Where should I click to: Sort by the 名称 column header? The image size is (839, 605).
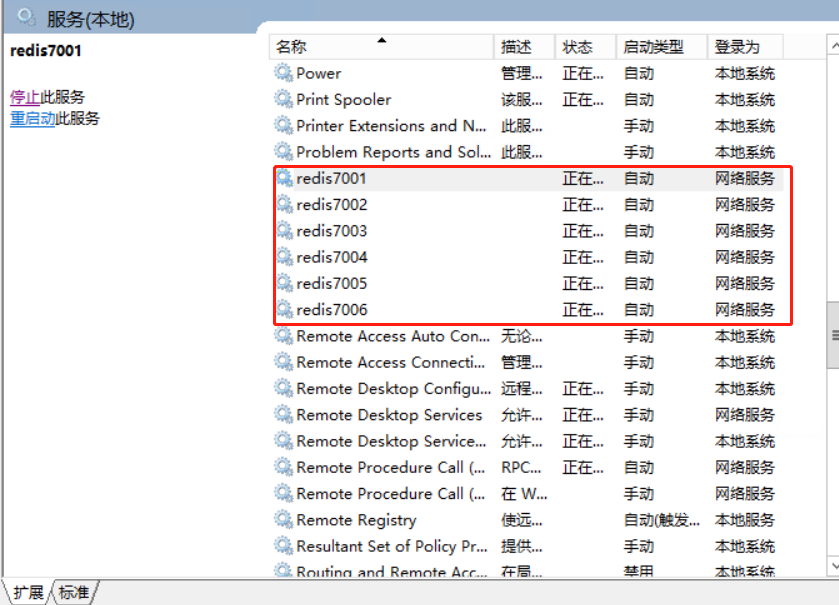click(x=381, y=47)
